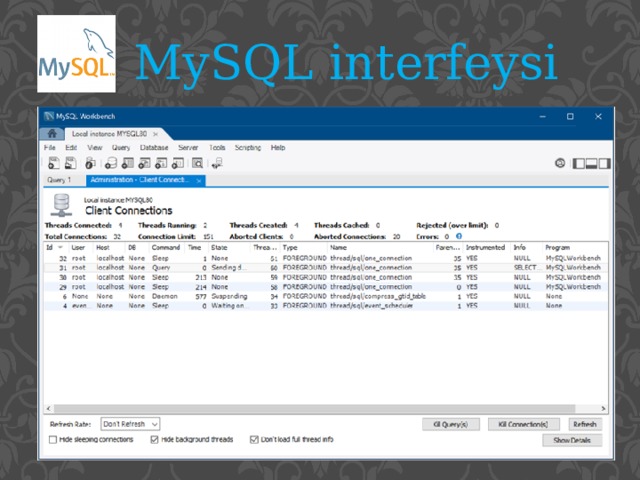Viewport: 640px width, 480px height.
Task: Open the Server menu
Action: [188, 147]
